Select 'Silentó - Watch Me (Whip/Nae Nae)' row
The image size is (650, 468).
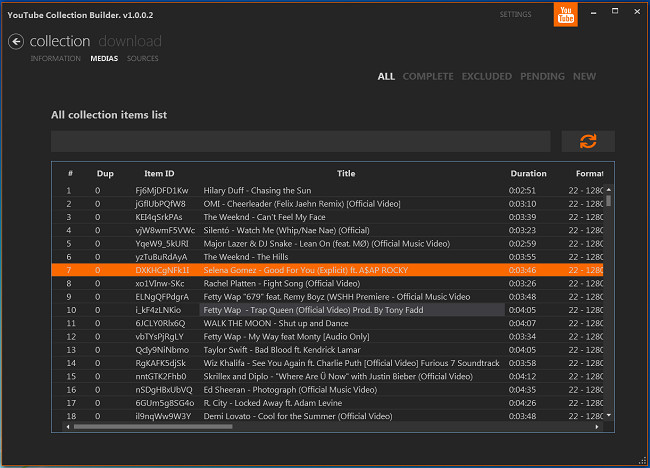click(x=327, y=230)
